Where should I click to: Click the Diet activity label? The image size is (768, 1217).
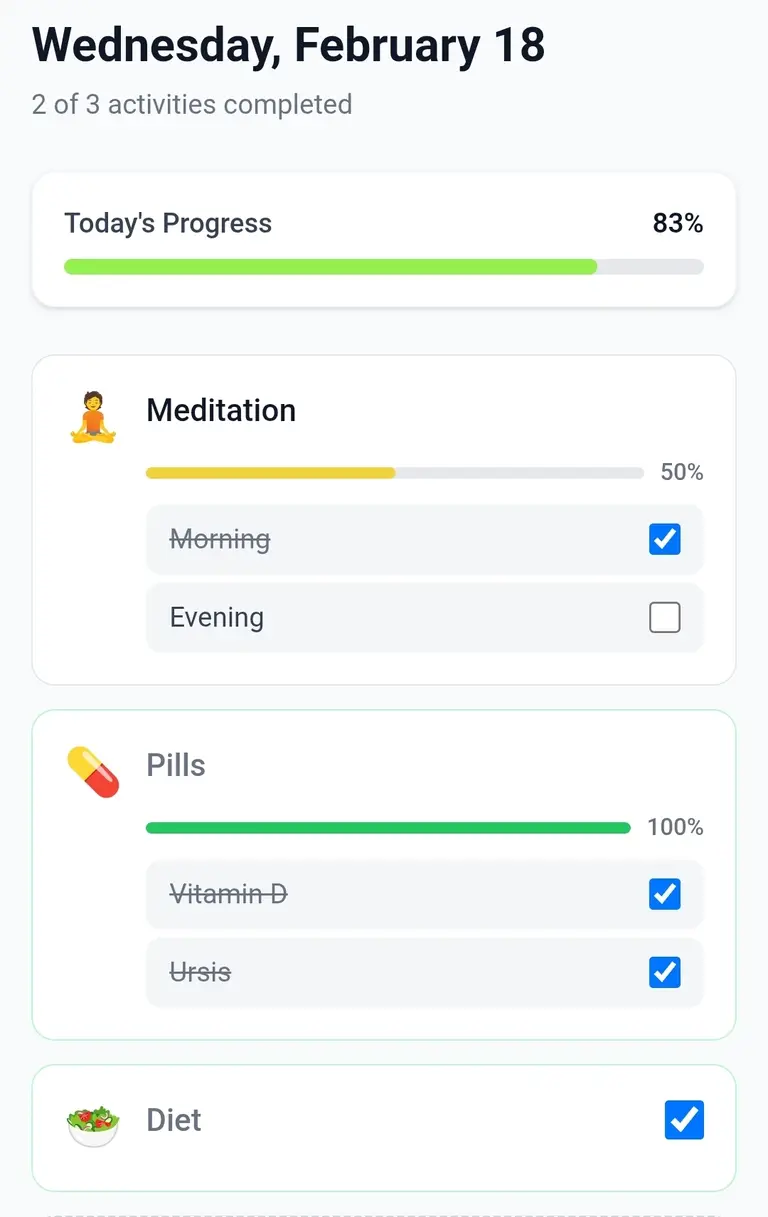point(174,1120)
